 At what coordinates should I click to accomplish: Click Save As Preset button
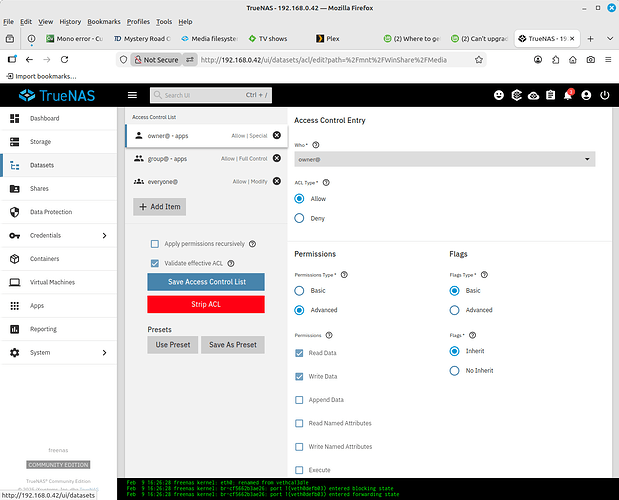coord(233,345)
